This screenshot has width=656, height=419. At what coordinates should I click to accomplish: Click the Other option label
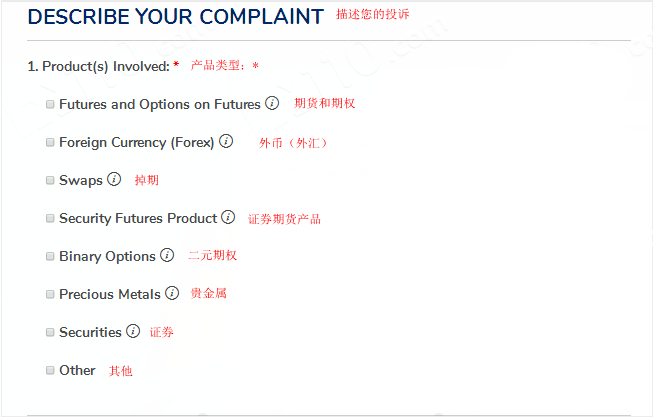click(x=77, y=370)
